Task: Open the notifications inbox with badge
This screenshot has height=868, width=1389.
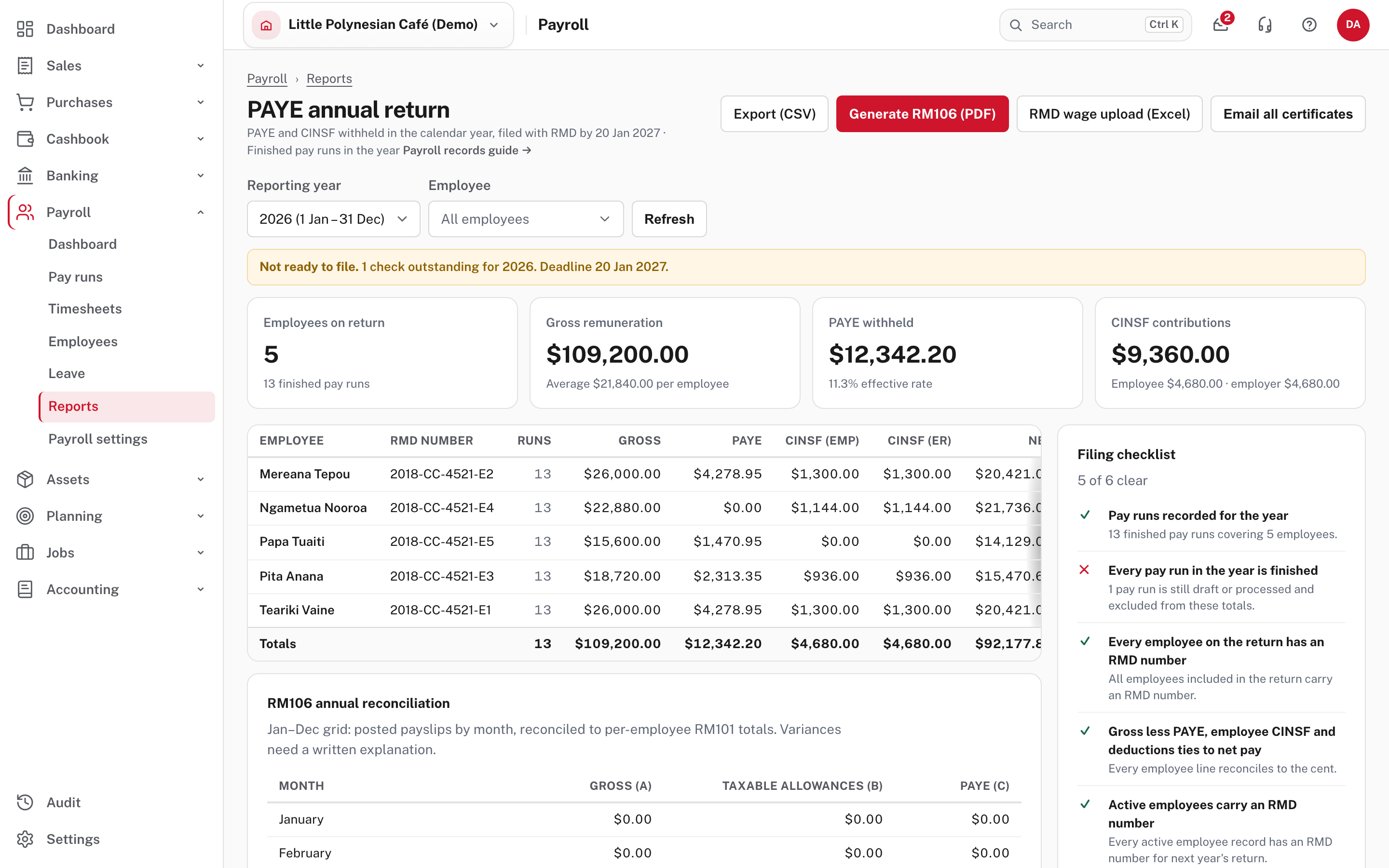Action: pyautogui.click(x=1221, y=25)
